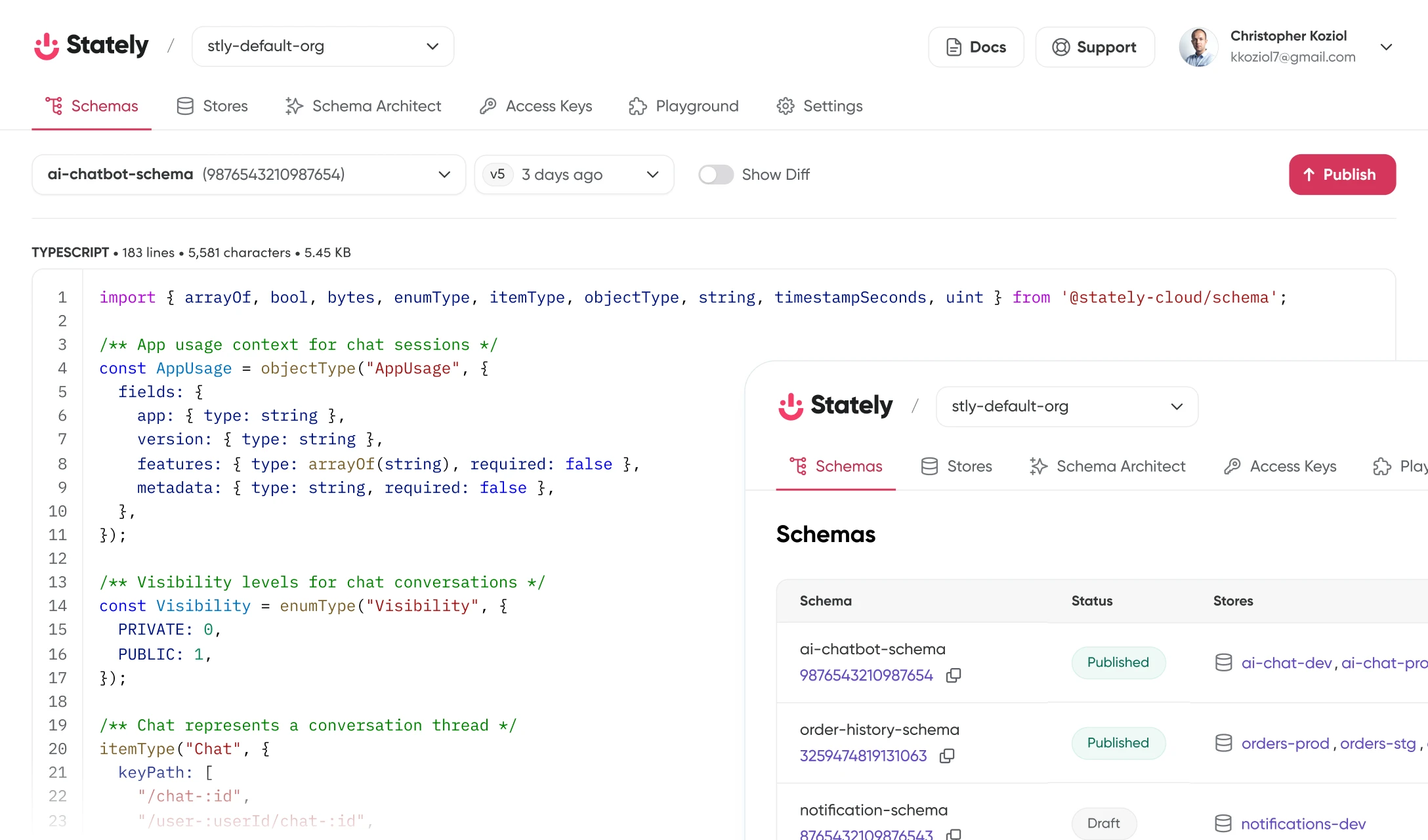The width and height of the screenshot is (1428, 840).
Task: Open the Playground tab in main window
Action: [683, 106]
